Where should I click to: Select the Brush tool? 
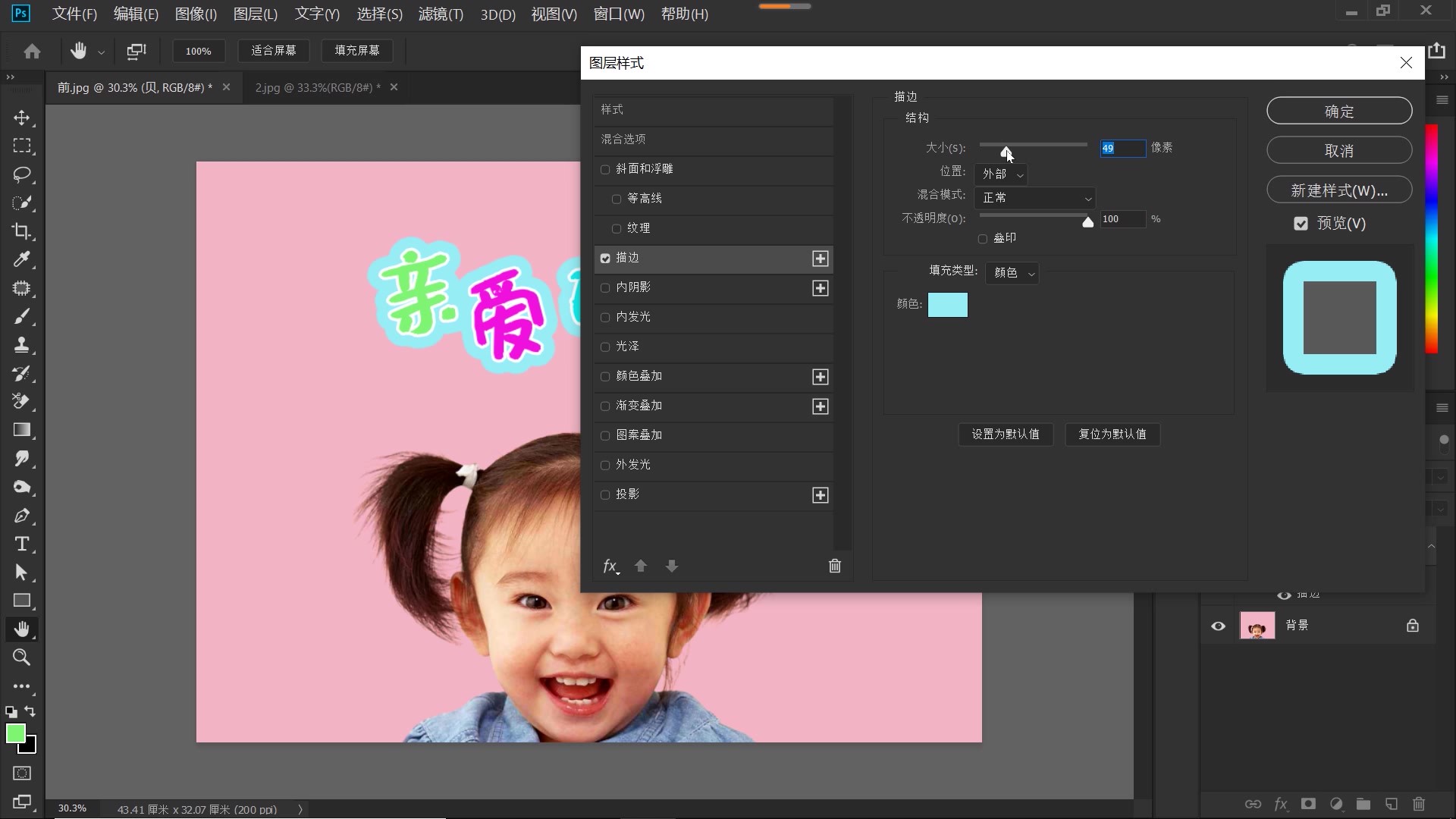click(x=22, y=316)
